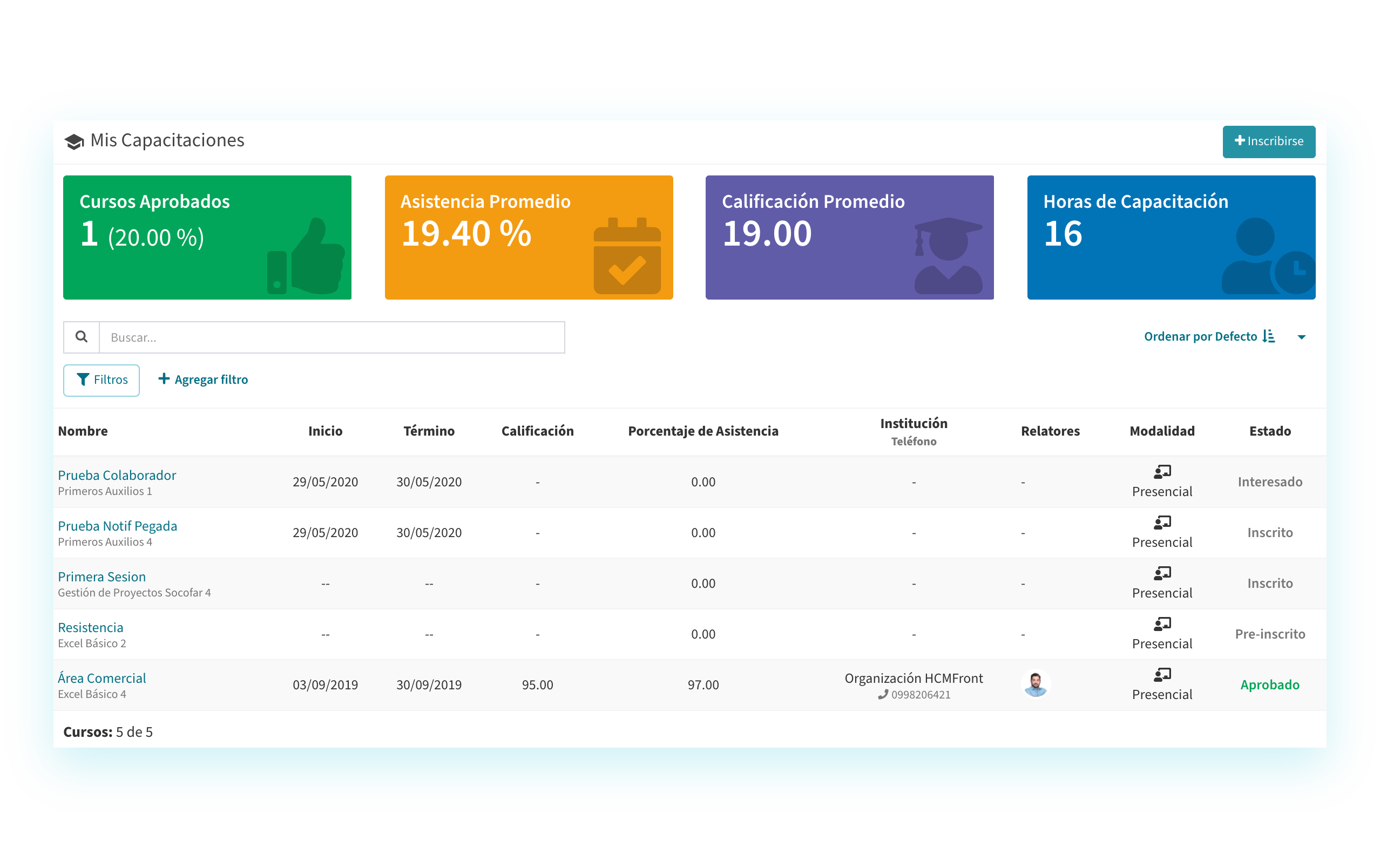This screenshot has height=868, width=1380.
Task: Expand the Ordenar por Defecto sorting option
Action: point(1200,336)
